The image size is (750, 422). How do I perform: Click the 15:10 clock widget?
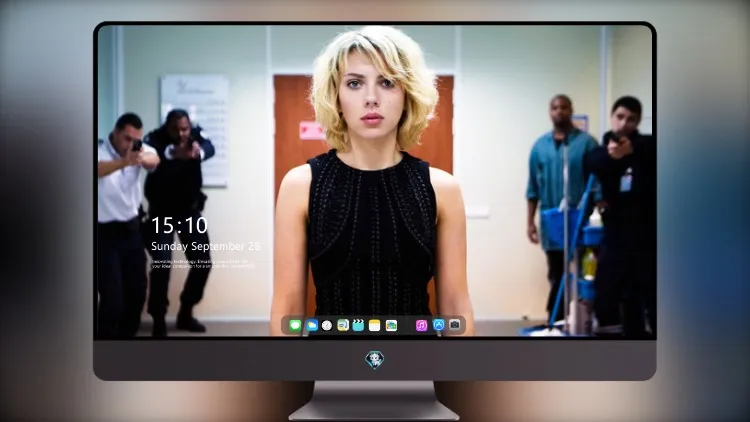click(x=179, y=225)
